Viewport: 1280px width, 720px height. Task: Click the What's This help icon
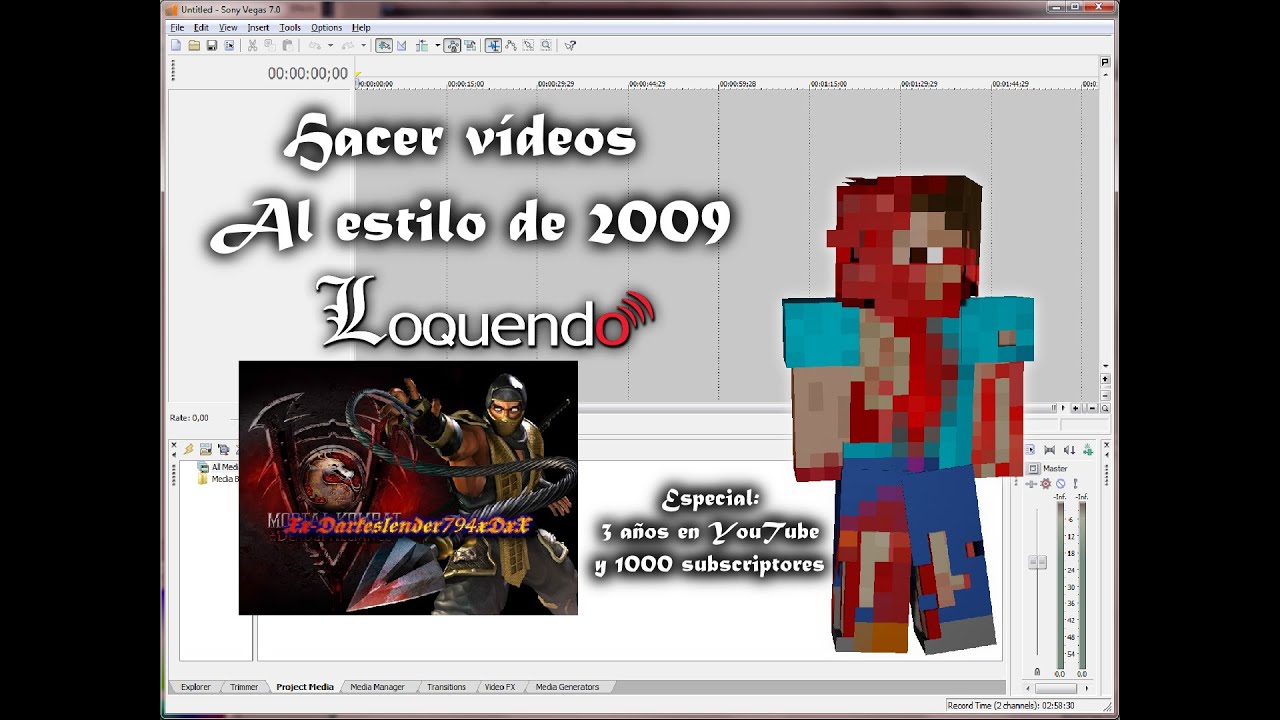click(570, 45)
